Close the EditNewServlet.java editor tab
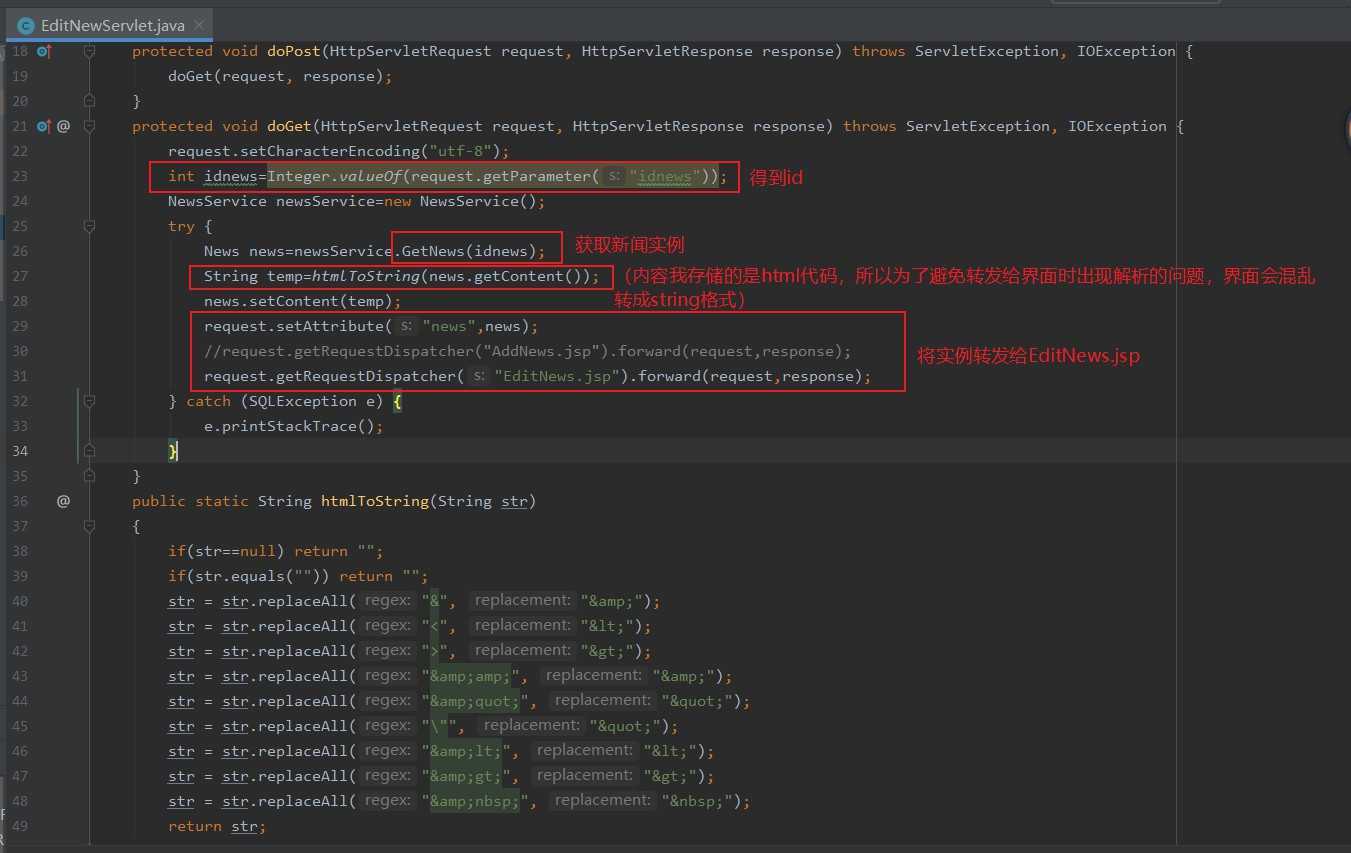 coord(200,25)
